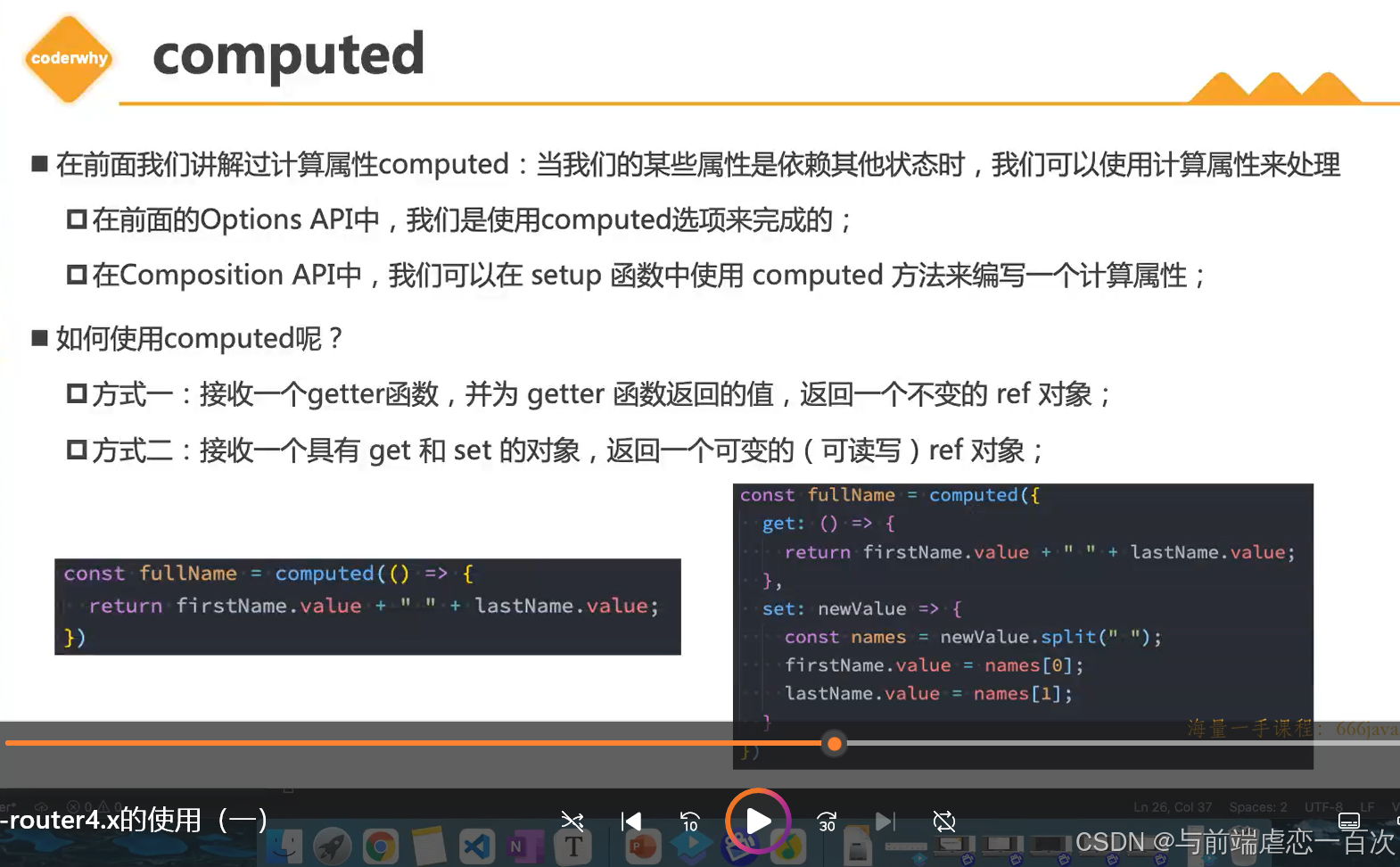The width and height of the screenshot is (1400, 867).
Task: Open PowerPoint in the dock
Action: (x=642, y=846)
